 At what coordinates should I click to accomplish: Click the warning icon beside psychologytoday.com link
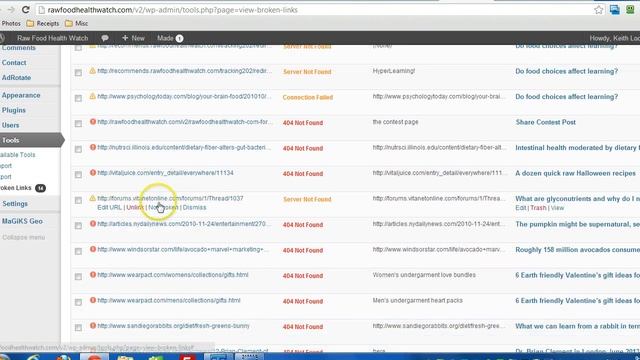click(x=93, y=96)
